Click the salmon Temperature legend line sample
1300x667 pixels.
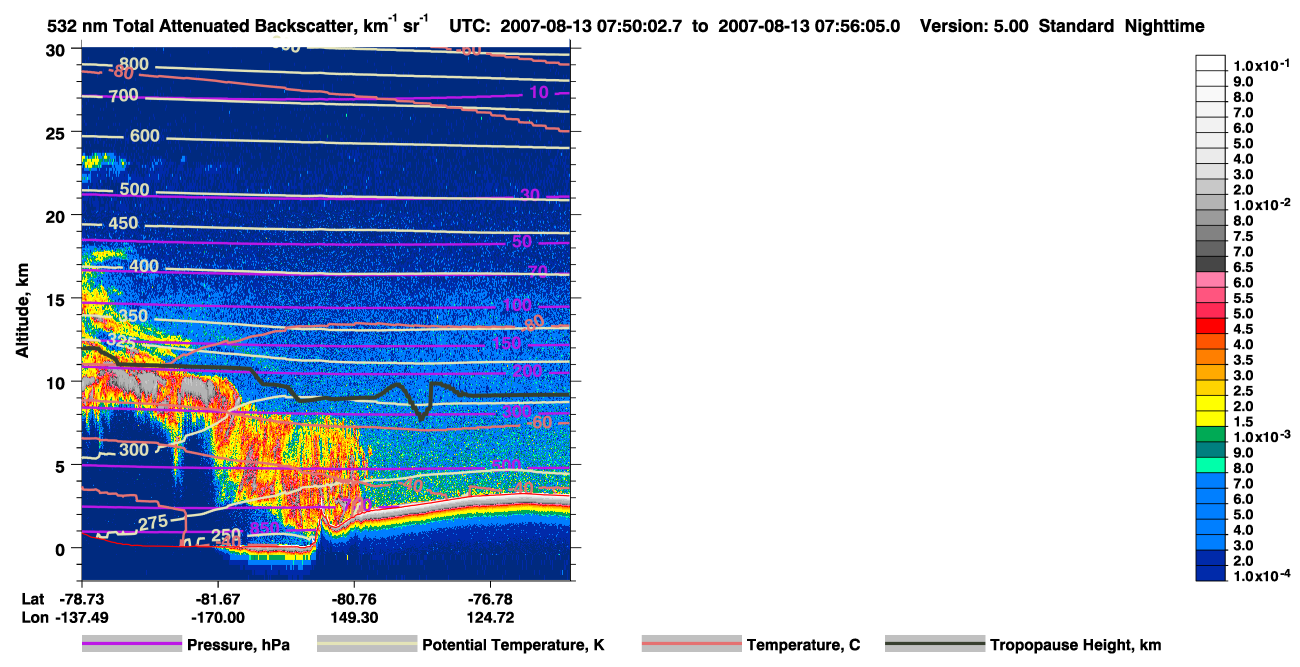click(691, 645)
